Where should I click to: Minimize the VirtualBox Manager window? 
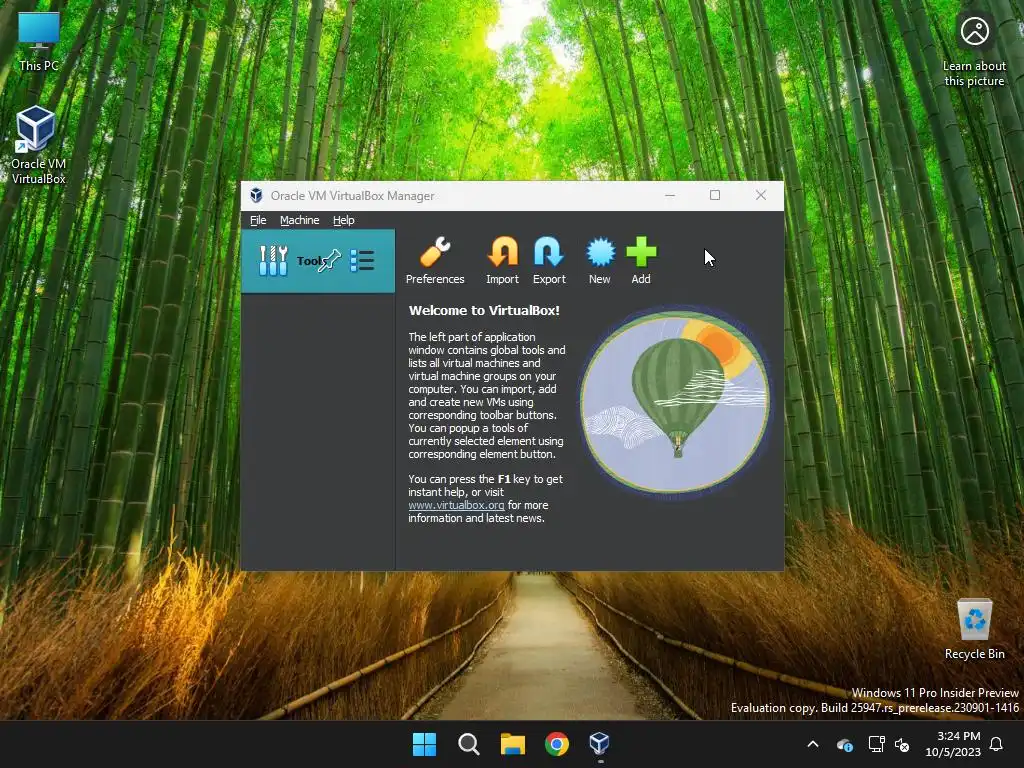670,195
